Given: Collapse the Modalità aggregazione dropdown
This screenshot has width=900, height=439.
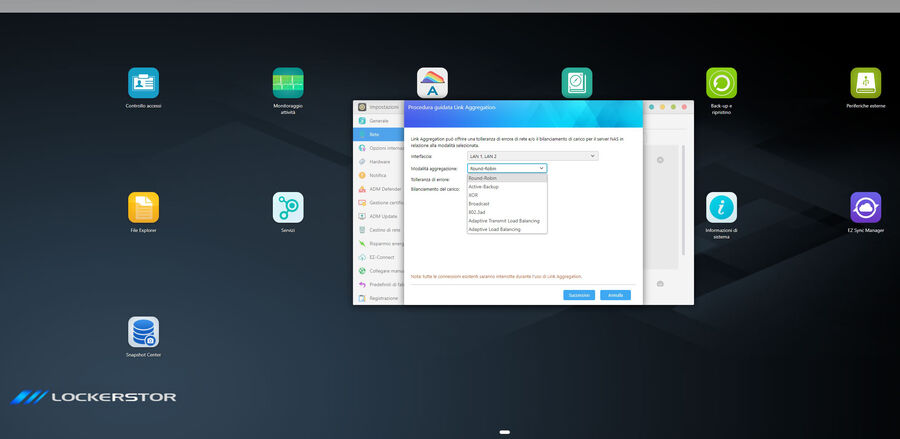Looking at the screenshot, I should coord(507,168).
